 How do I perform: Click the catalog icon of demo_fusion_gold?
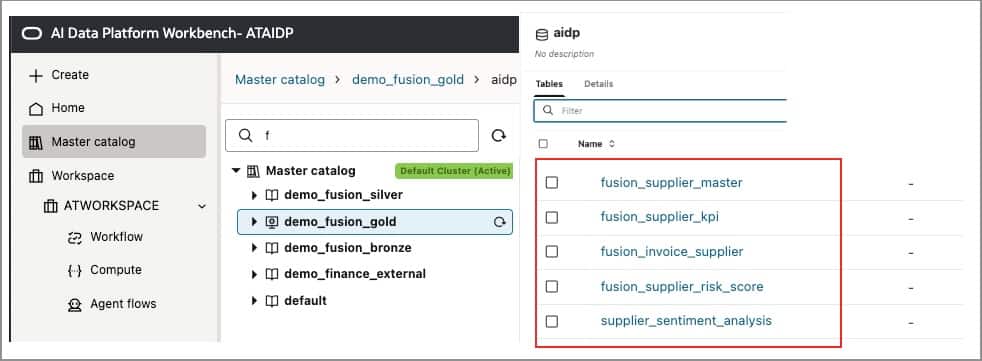(272, 222)
